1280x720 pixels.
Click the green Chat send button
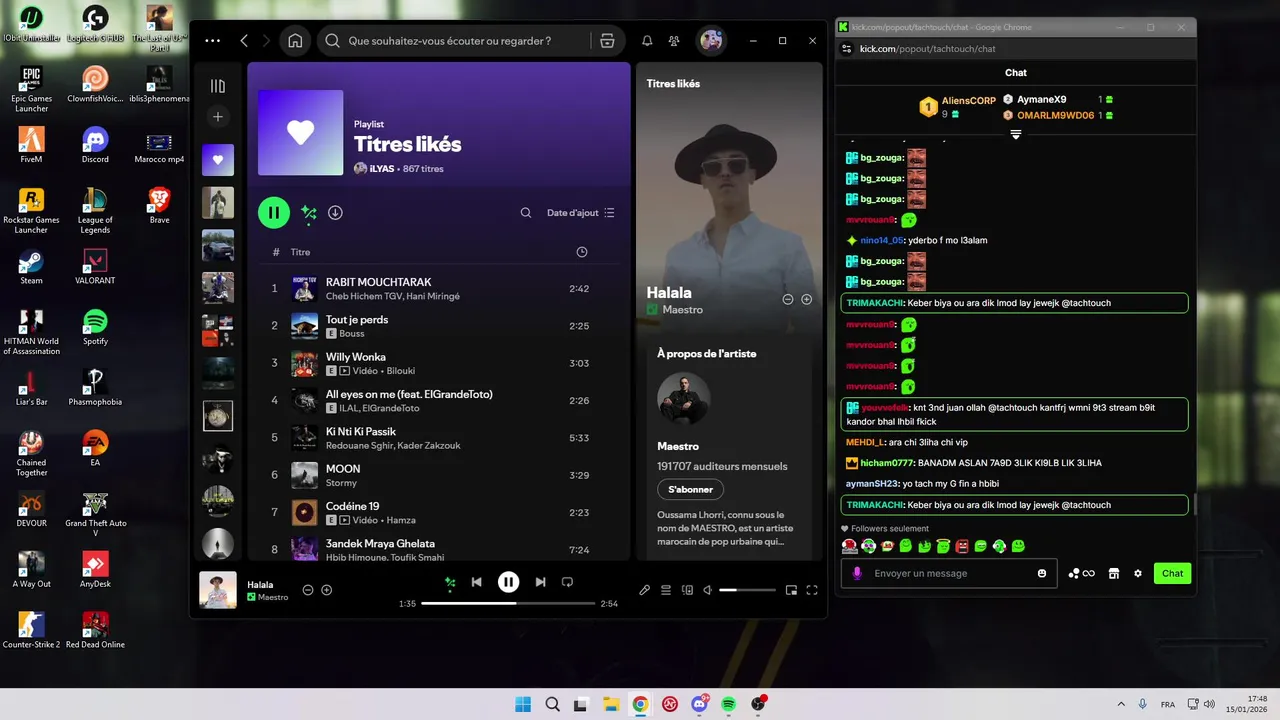click(x=1172, y=573)
